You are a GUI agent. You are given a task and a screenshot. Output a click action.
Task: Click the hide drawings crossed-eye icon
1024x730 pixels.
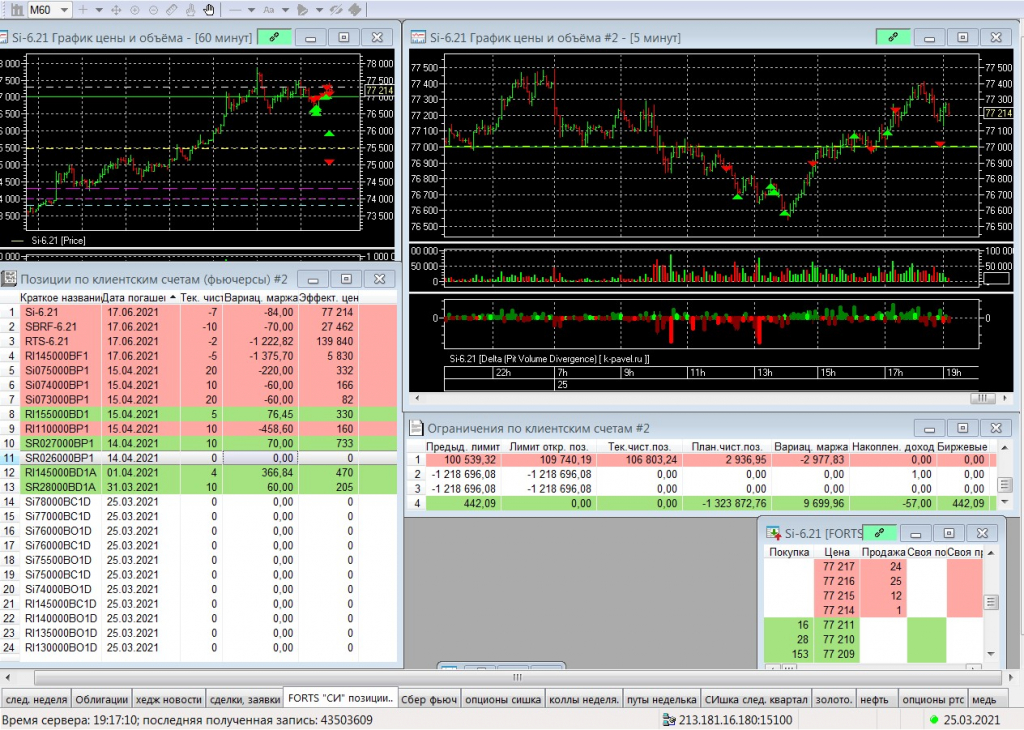[336, 10]
